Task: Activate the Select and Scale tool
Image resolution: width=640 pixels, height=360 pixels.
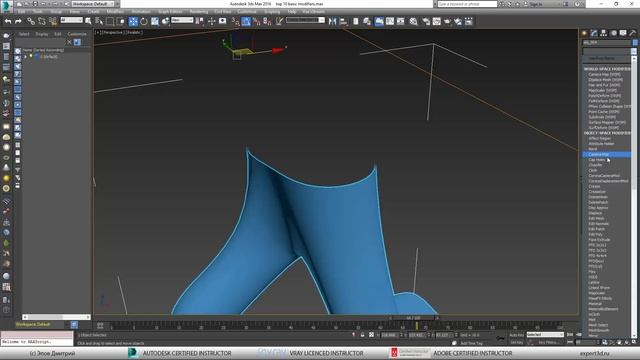Action: coord(155,21)
